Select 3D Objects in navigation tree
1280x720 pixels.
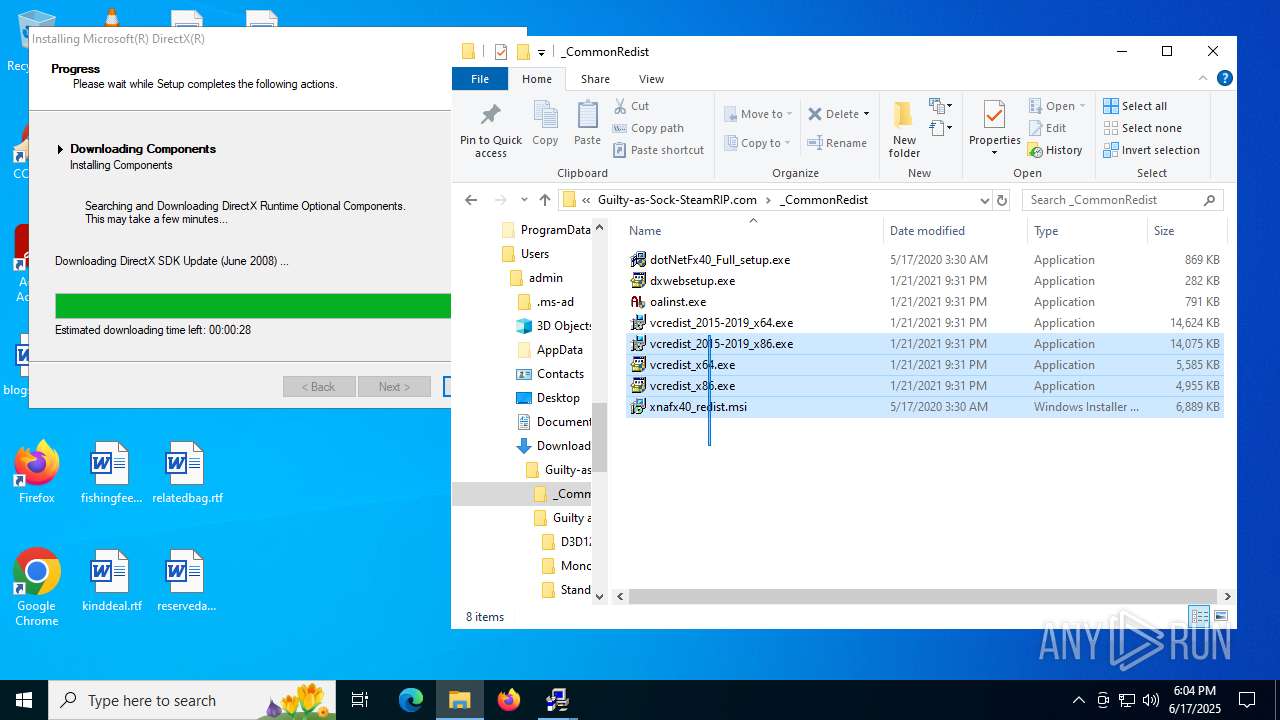(x=555, y=326)
